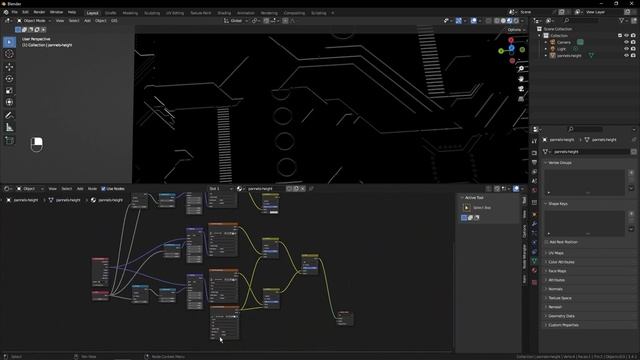Toggle visibility eye for pannels-height object
This screenshot has height=360, width=640.
[626, 55]
